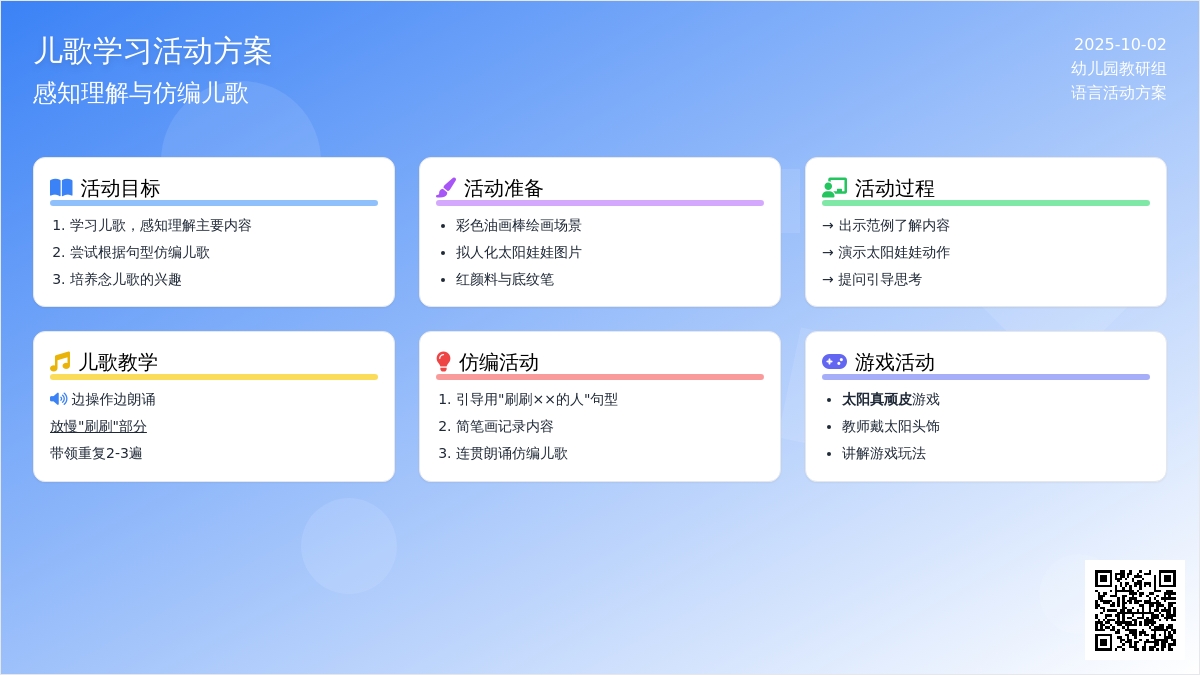Click the book icon beside 活动目标
Screen dimensions: 1200x675
(61, 188)
